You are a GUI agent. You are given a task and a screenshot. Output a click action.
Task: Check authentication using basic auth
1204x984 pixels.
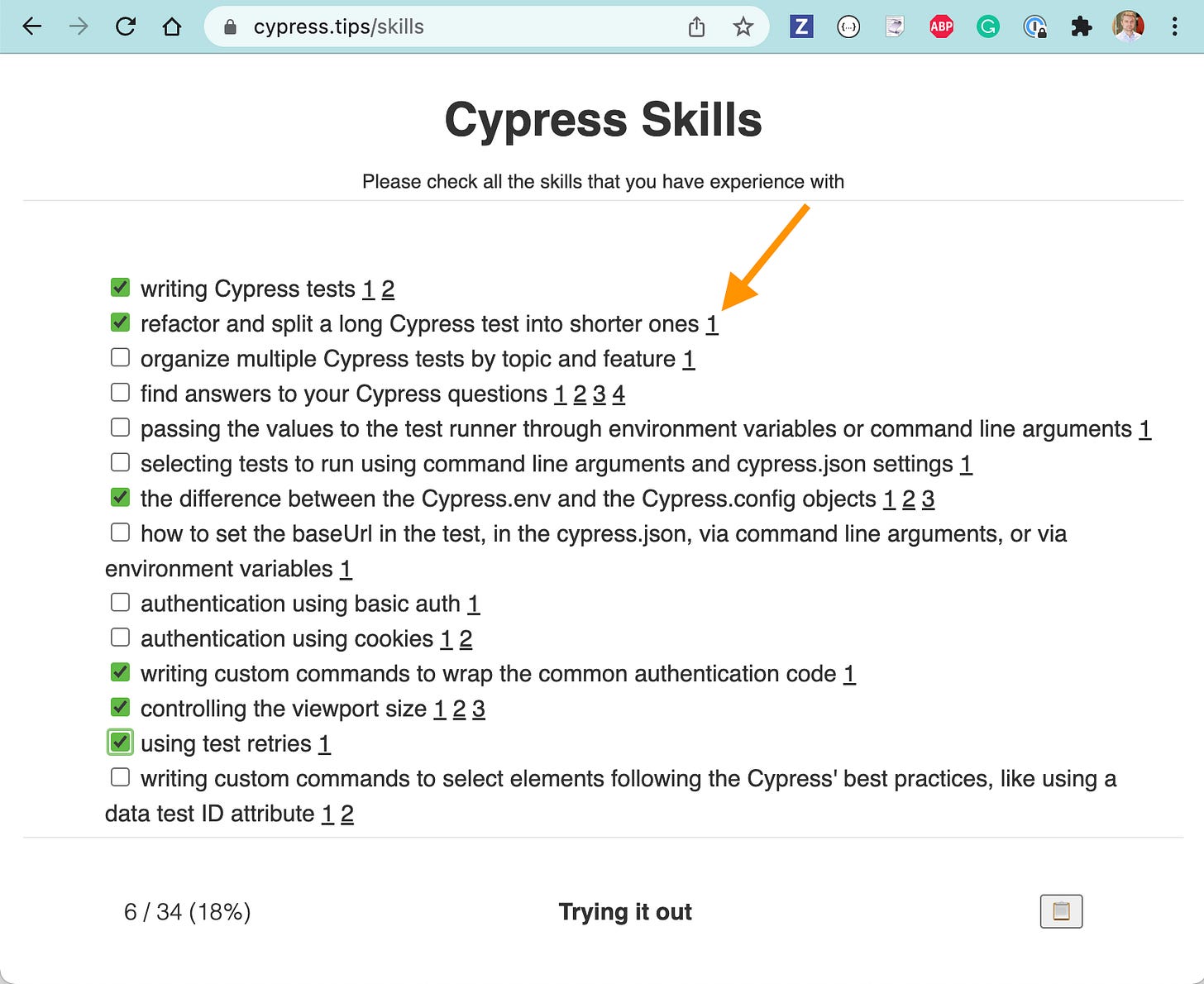[120, 602]
